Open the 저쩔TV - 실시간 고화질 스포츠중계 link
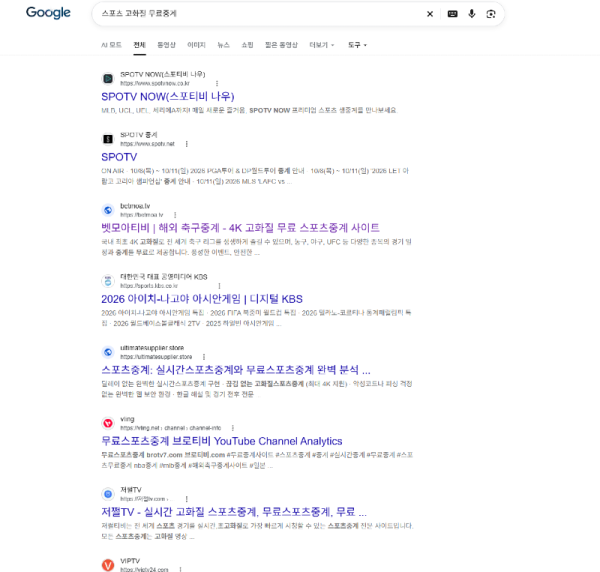Image resolution: width=600 pixels, height=572 pixels. click(234, 512)
